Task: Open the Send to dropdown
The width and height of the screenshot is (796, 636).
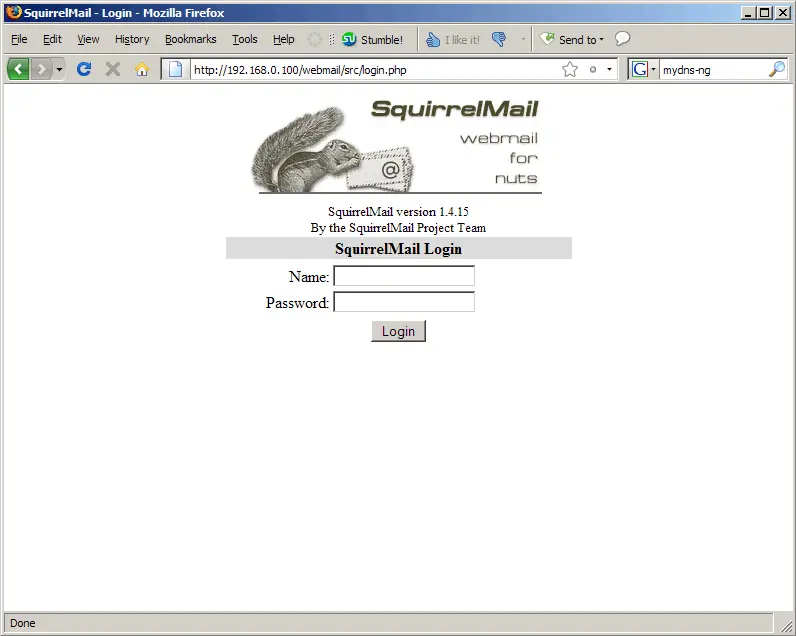Action: [x=572, y=40]
